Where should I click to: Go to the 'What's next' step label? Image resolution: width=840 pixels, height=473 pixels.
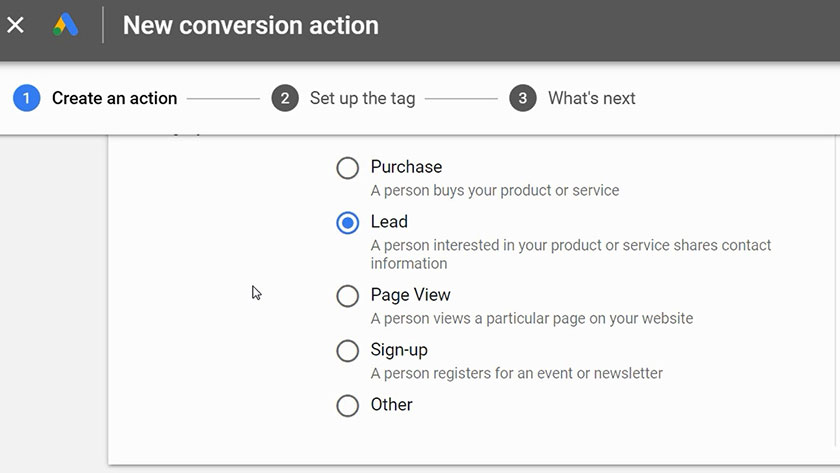591,98
